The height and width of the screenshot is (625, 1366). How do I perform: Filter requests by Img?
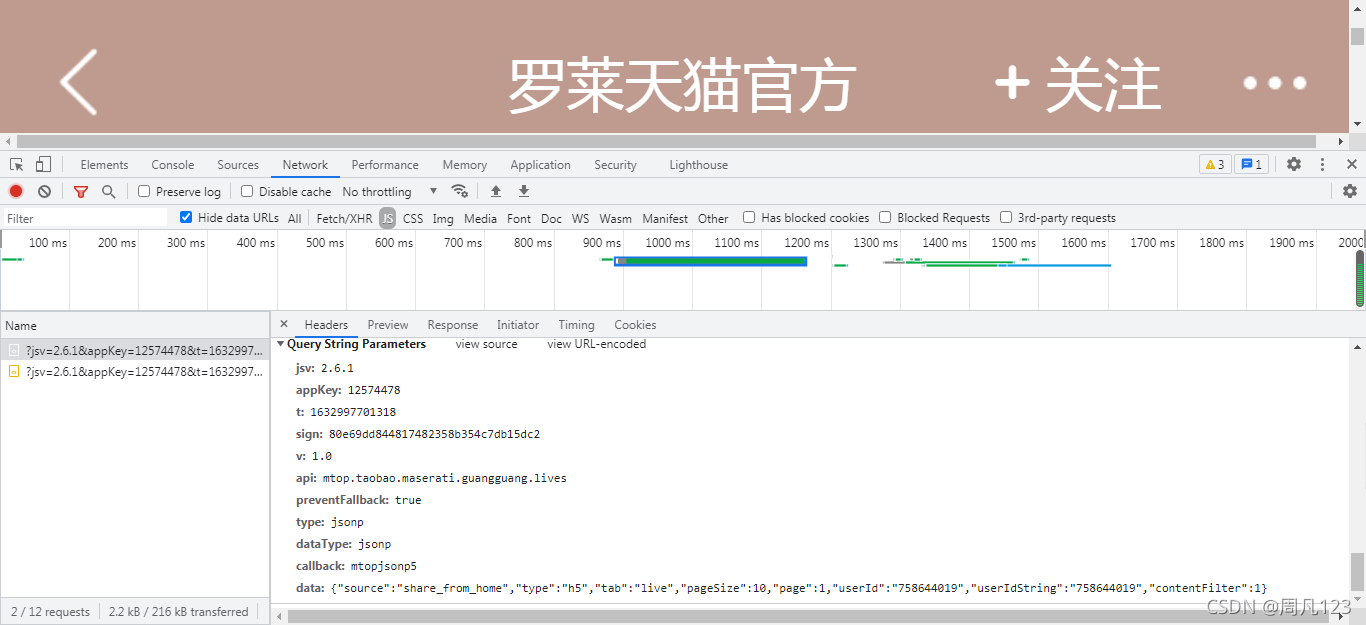coord(443,218)
